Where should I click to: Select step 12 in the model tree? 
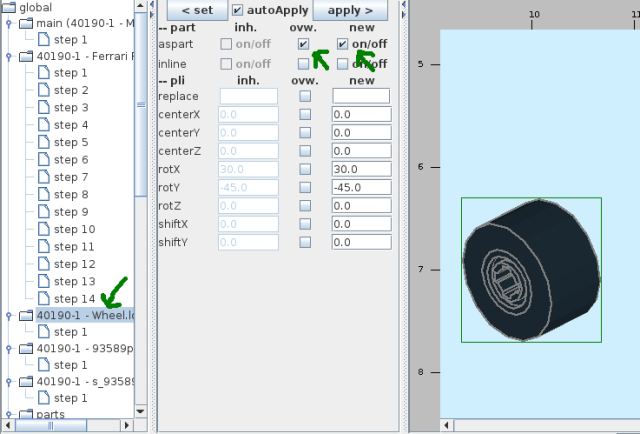[73, 264]
